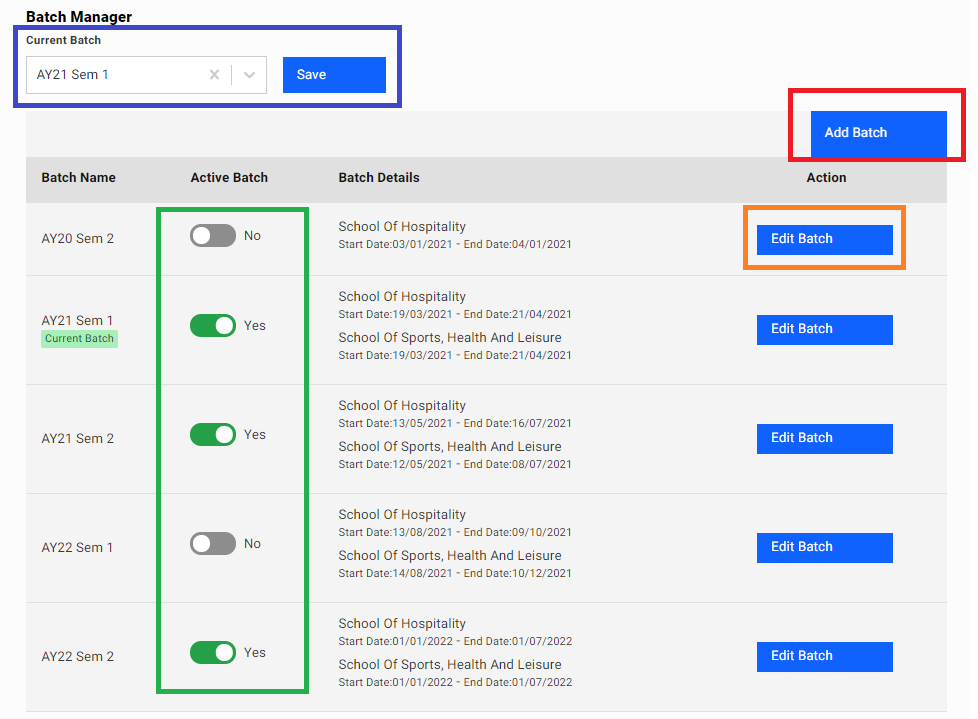
Task: Toggle off AY22 Sem 2 active batch
Action: coord(213,653)
